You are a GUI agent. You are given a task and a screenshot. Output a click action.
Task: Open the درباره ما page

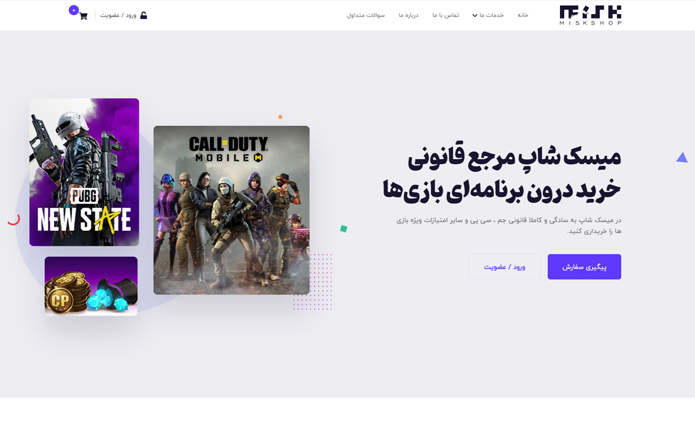[x=408, y=15]
